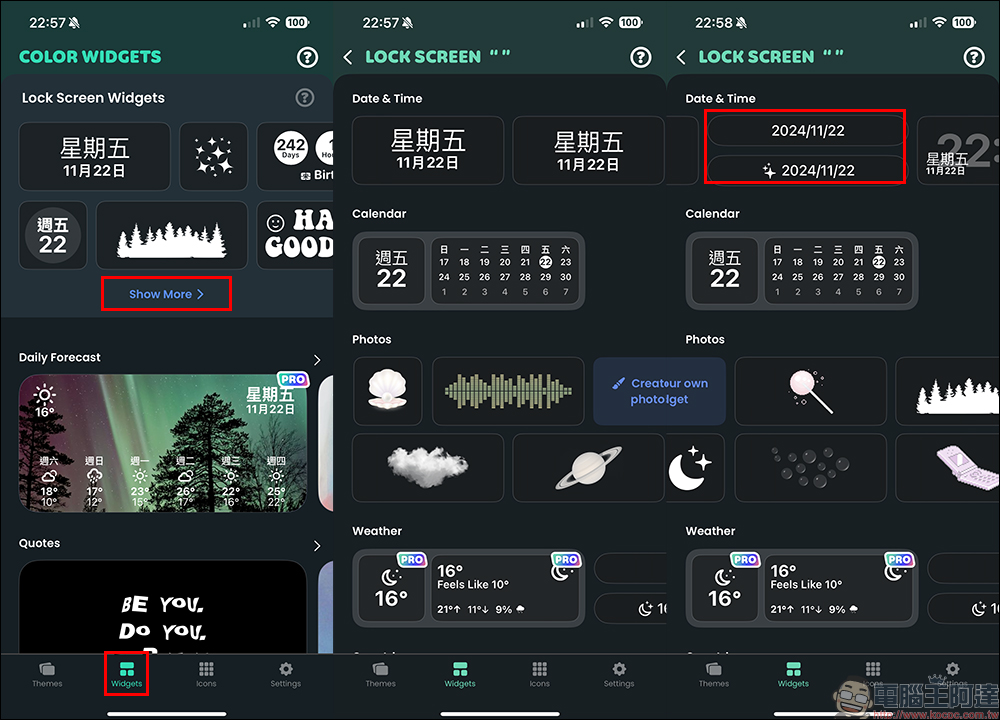Open Settings tab in left screen

pos(286,675)
